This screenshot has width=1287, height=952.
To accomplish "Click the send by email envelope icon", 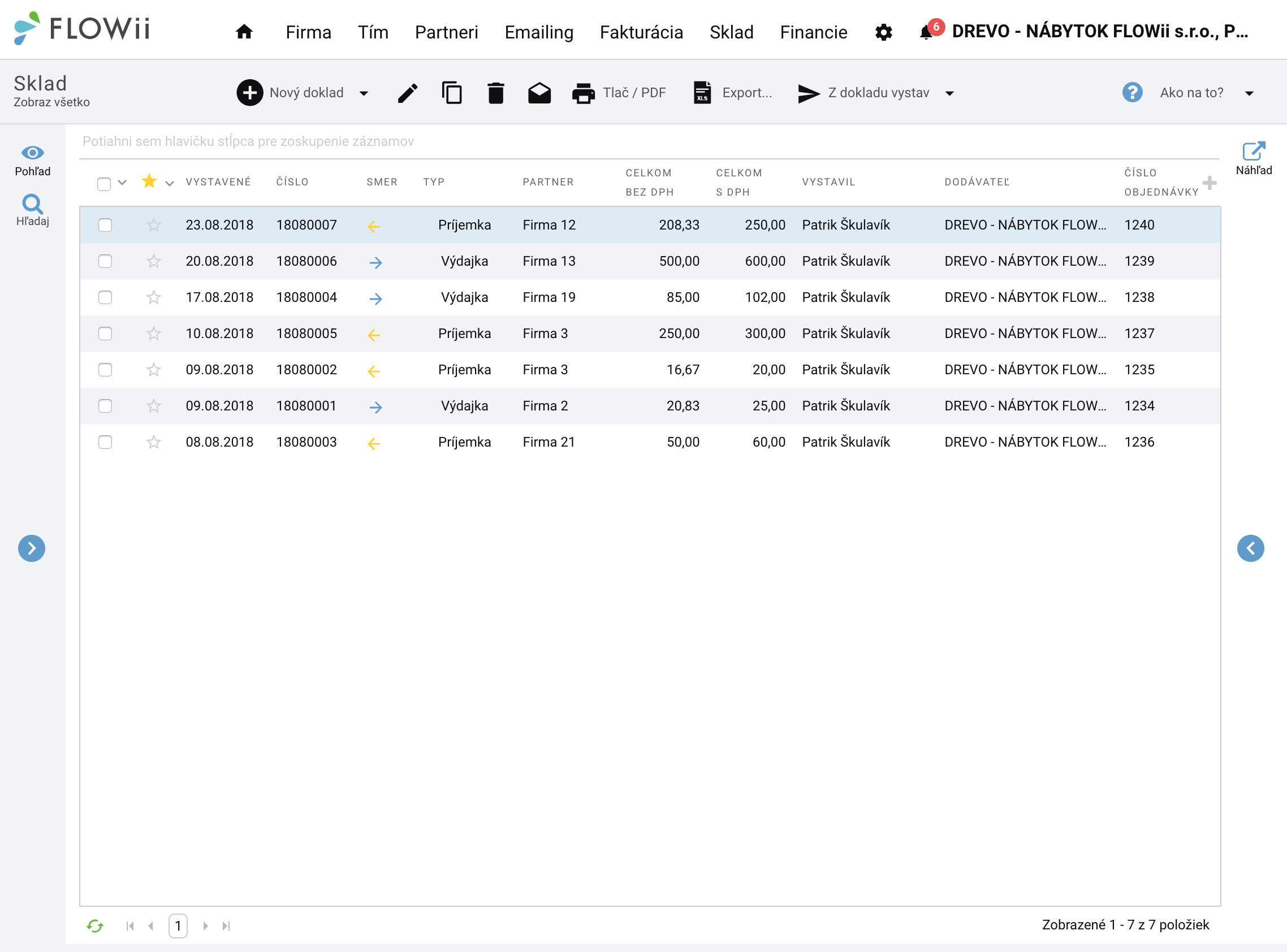I will point(539,93).
